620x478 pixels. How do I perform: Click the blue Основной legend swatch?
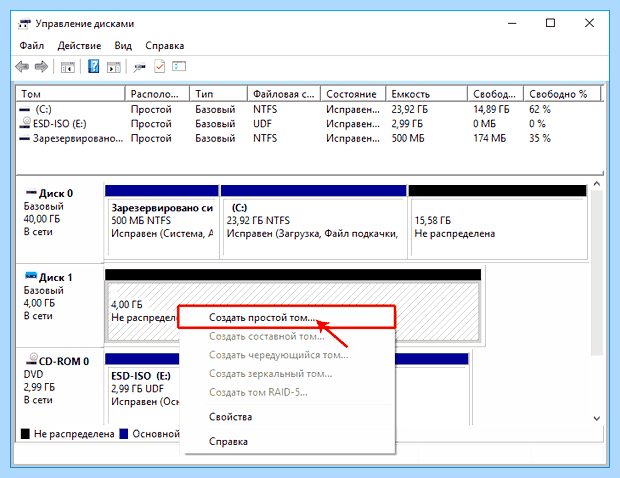124,434
